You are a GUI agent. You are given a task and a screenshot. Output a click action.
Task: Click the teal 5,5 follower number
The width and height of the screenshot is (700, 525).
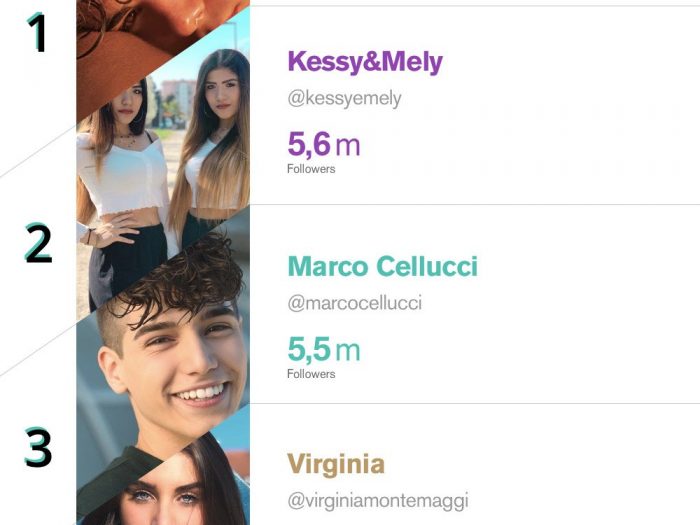[x=309, y=350]
